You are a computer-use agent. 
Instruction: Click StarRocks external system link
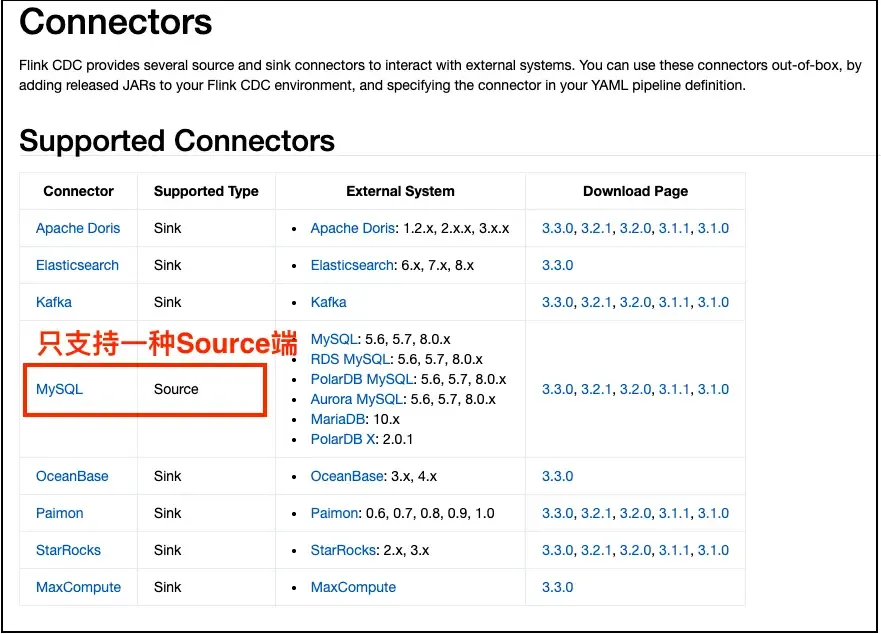click(x=343, y=550)
